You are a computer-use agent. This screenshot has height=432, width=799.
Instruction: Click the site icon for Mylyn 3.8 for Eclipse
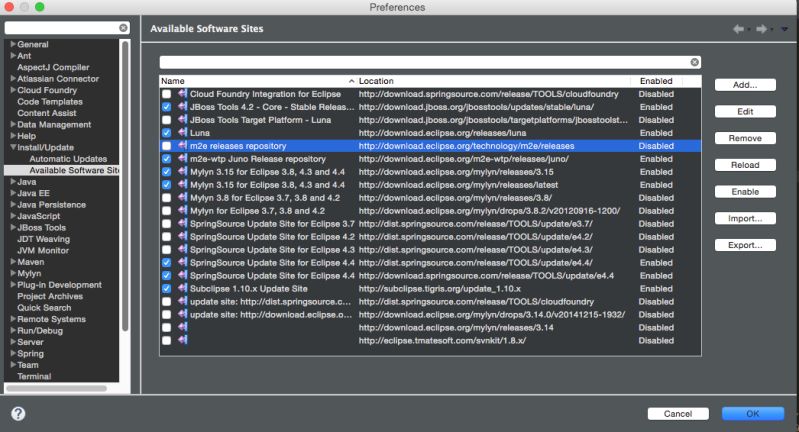point(182,198)
